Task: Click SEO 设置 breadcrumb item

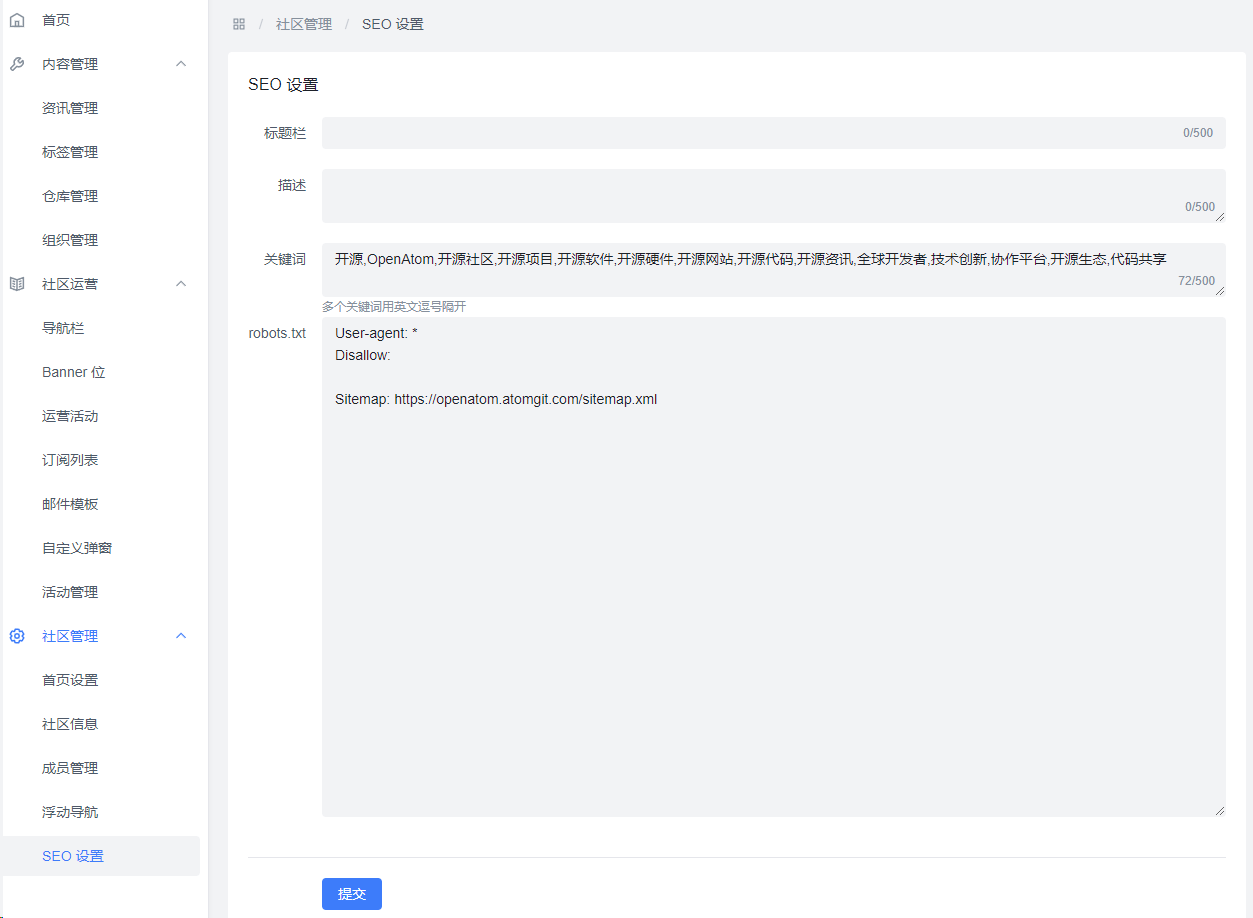Action: click(x=393, y=24)
